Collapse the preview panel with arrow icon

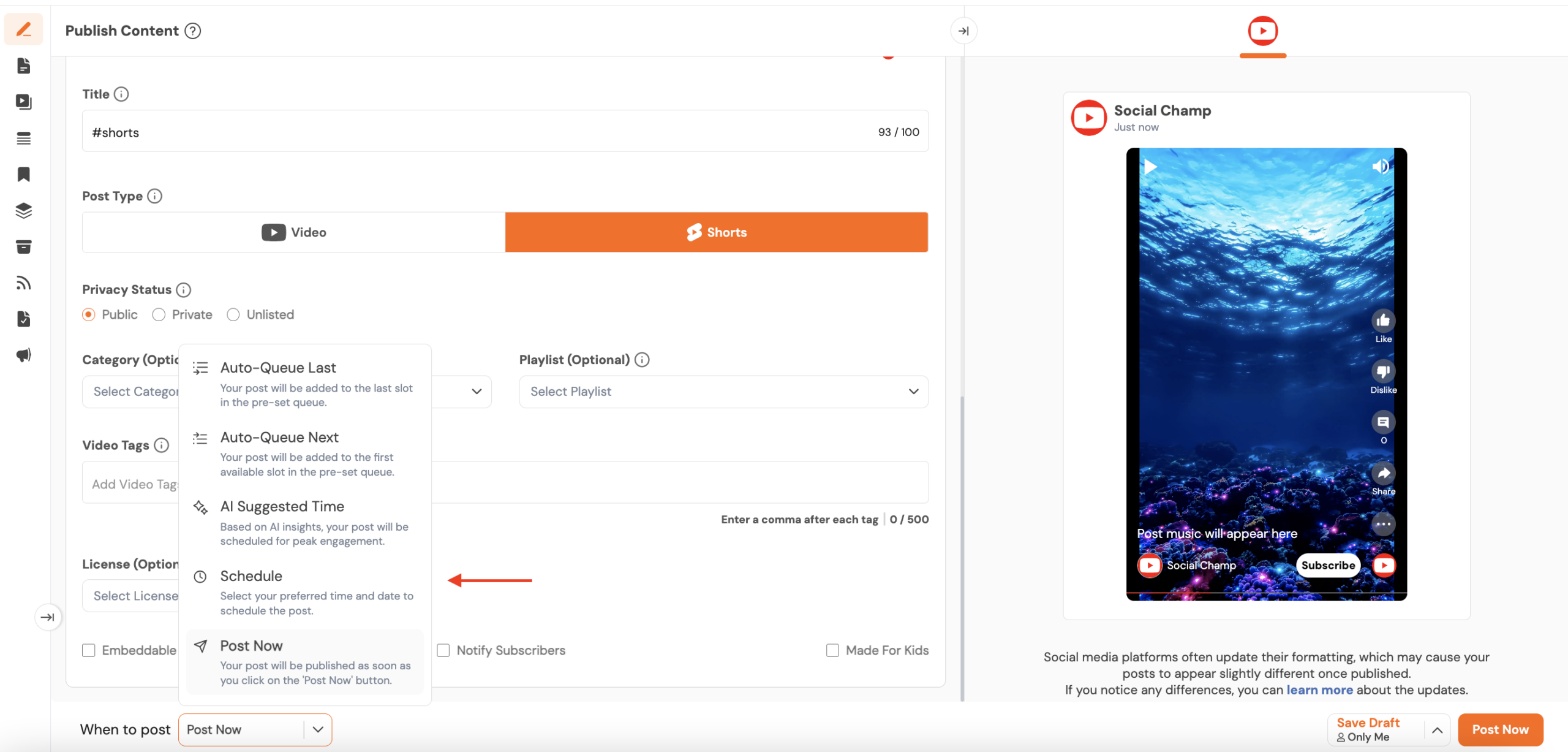(x=963, y=31)
